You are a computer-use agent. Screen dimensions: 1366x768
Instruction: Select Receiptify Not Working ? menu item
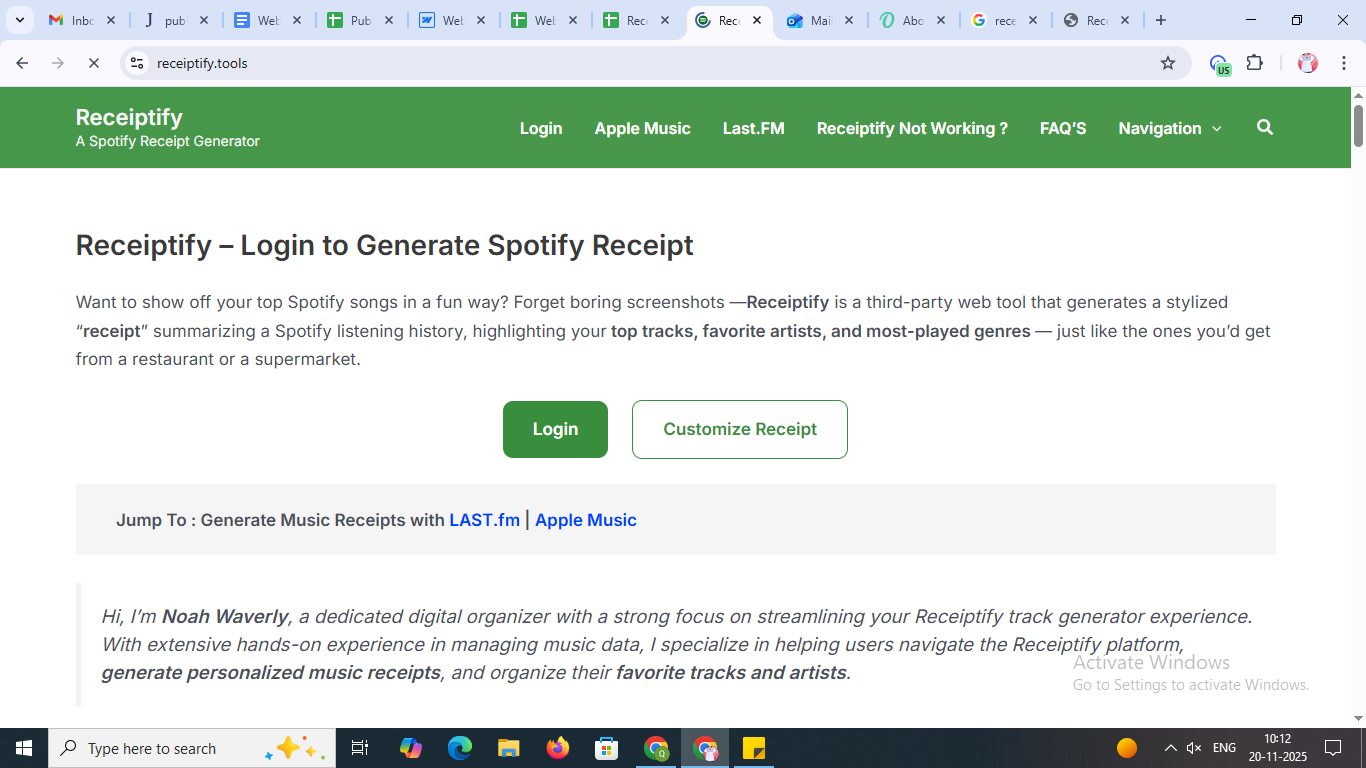(911, 128)
